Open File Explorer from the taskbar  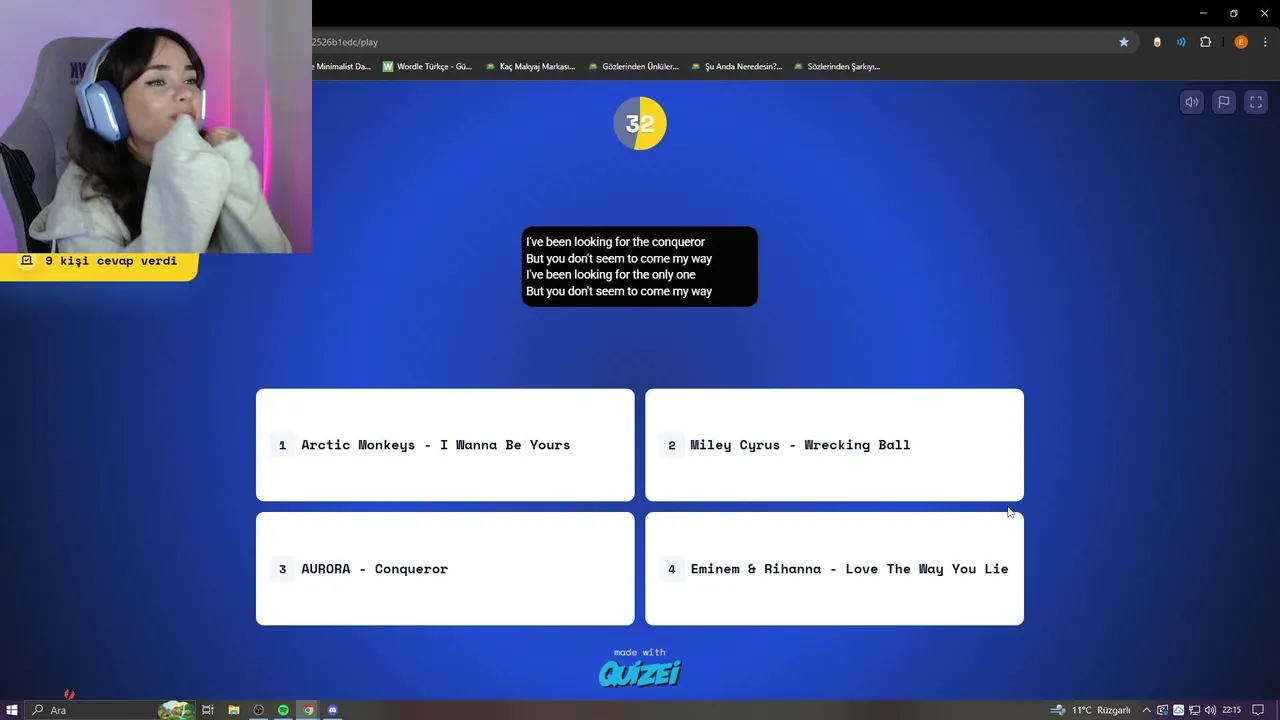(233, 710)
